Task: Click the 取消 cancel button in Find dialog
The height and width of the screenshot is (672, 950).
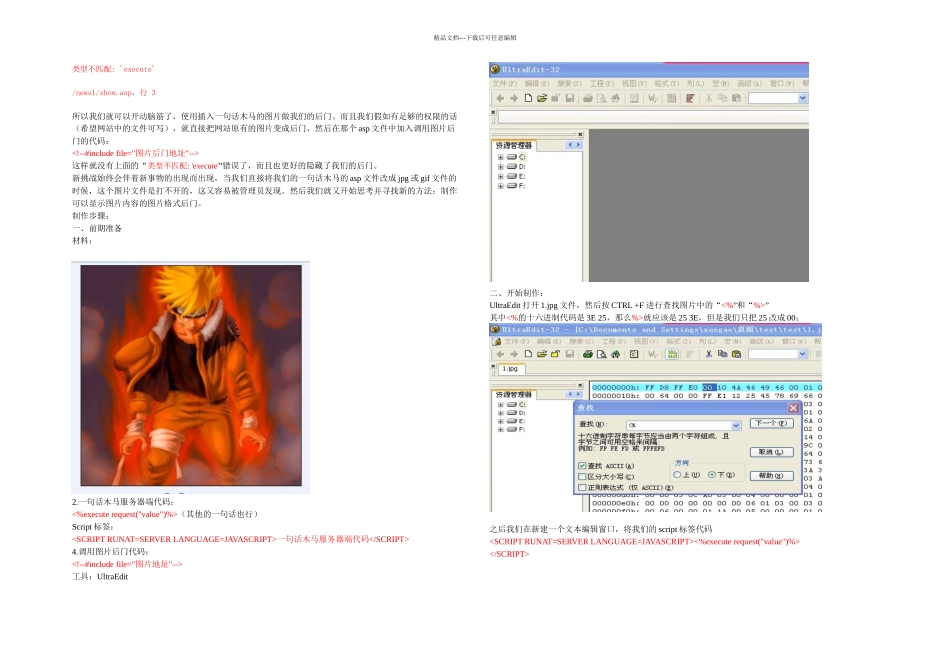Action: pyautogui.click(x=771, y=452)
